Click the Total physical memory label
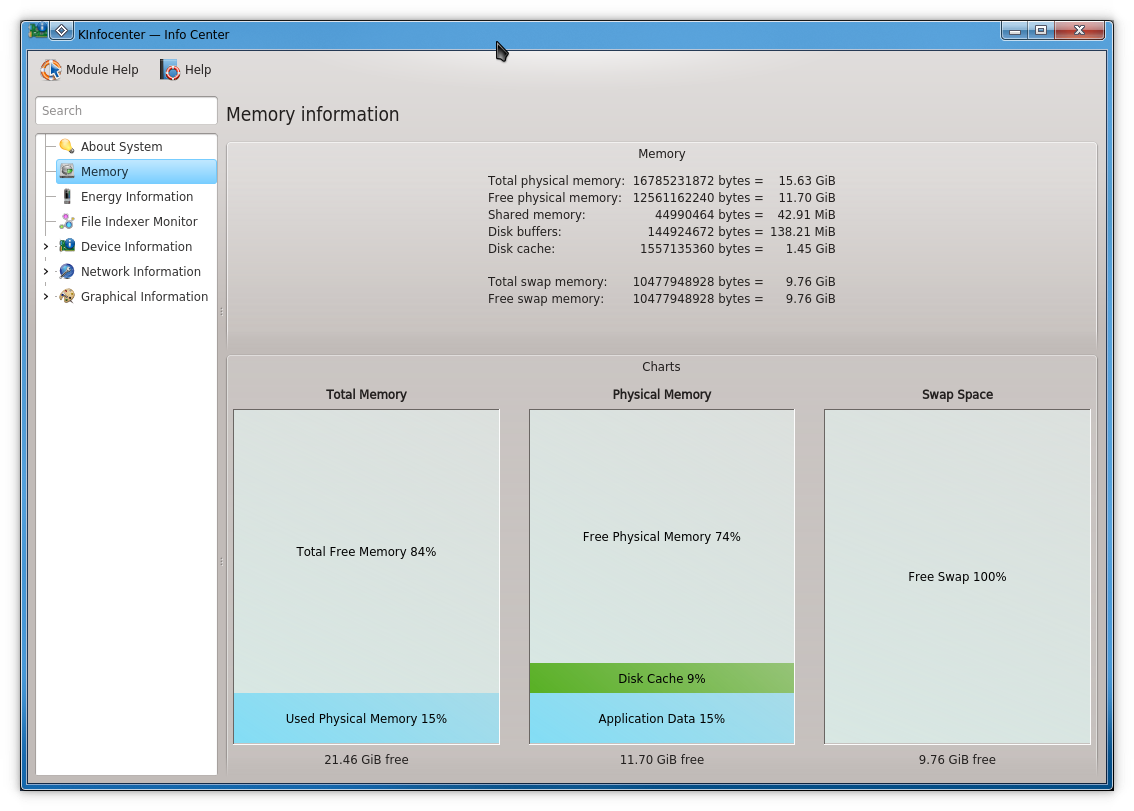1134x811 pixels. coord(555,181)
